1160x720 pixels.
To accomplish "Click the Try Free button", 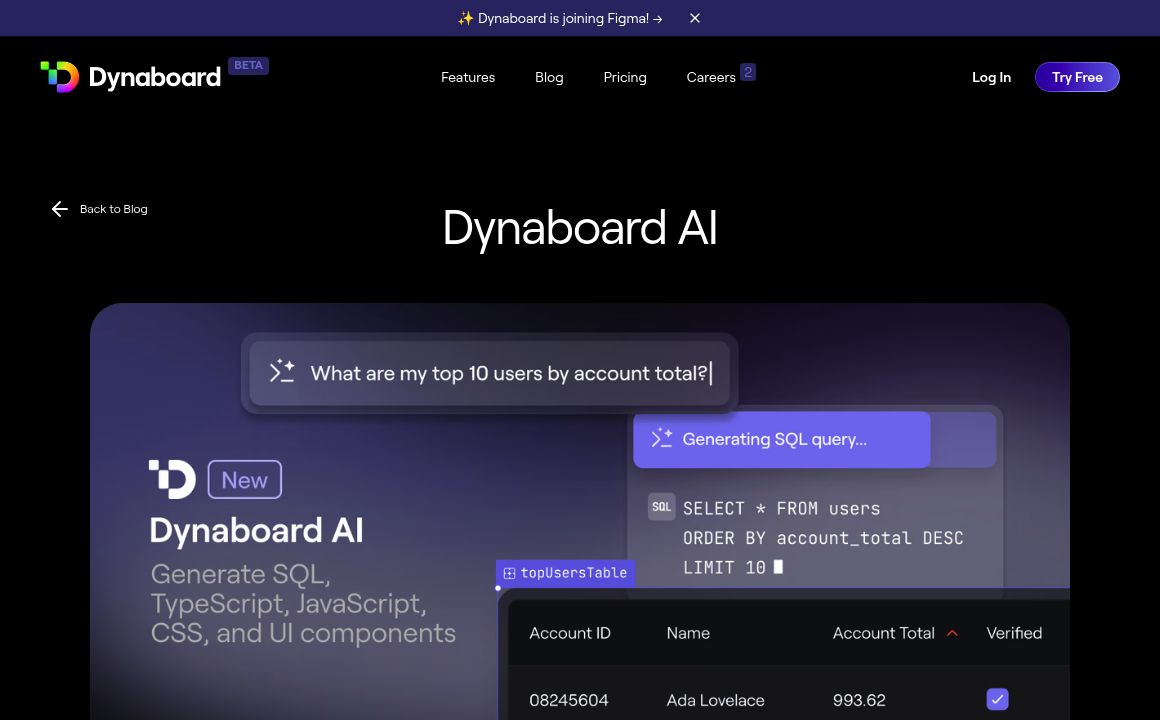I will pos(1077,77).
